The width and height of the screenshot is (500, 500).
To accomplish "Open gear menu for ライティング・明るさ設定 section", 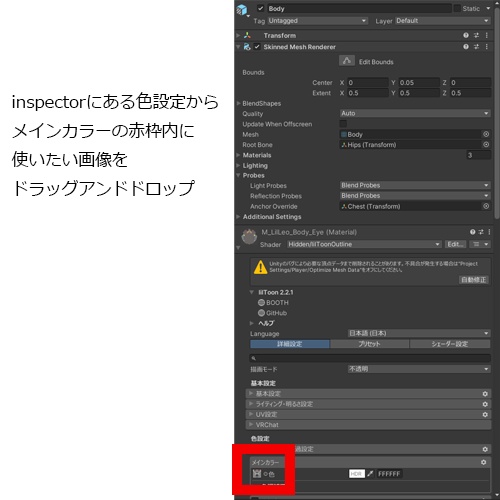I will coord(485,404).
